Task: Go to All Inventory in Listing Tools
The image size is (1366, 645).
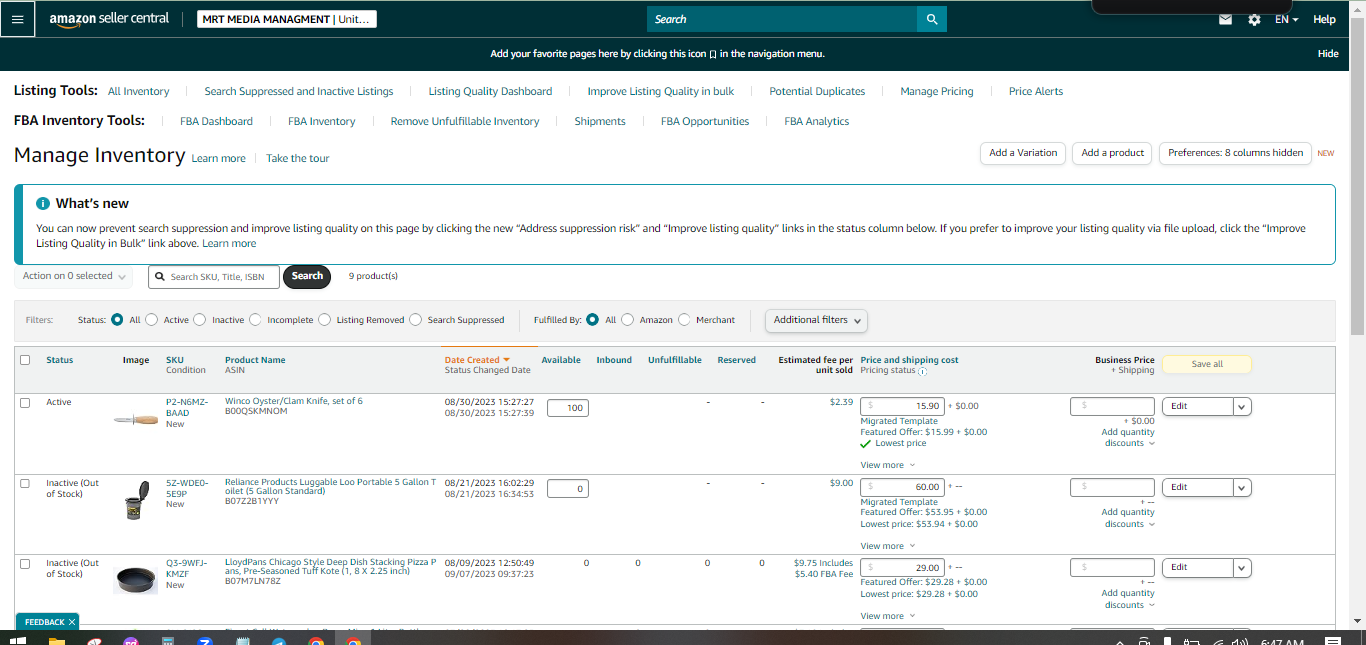Action: point(139,91)
